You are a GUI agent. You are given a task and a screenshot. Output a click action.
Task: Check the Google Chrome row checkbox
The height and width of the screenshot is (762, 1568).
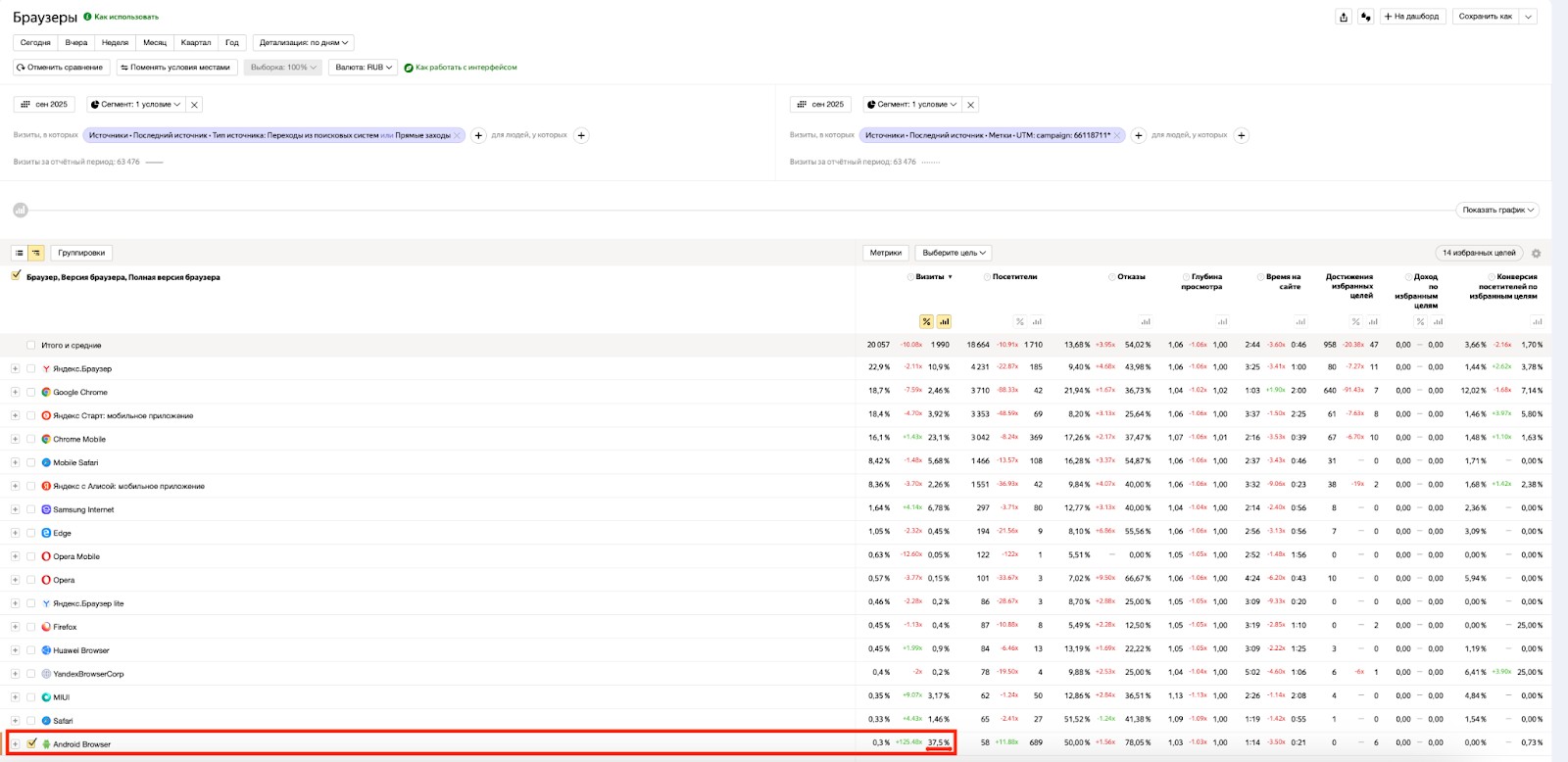pos(31,392)
